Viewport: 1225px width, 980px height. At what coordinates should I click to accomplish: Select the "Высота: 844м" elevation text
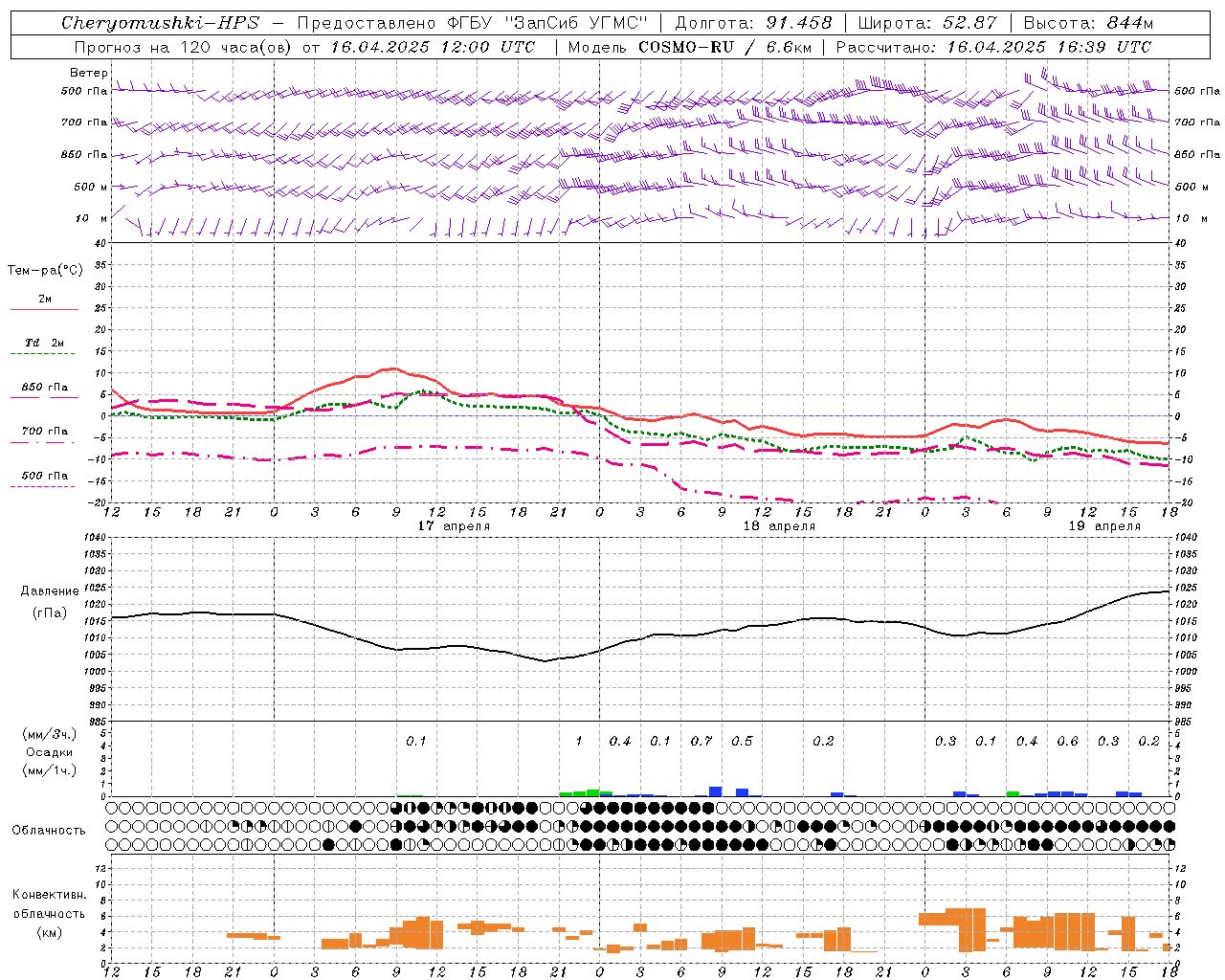tap(1088, 23)
